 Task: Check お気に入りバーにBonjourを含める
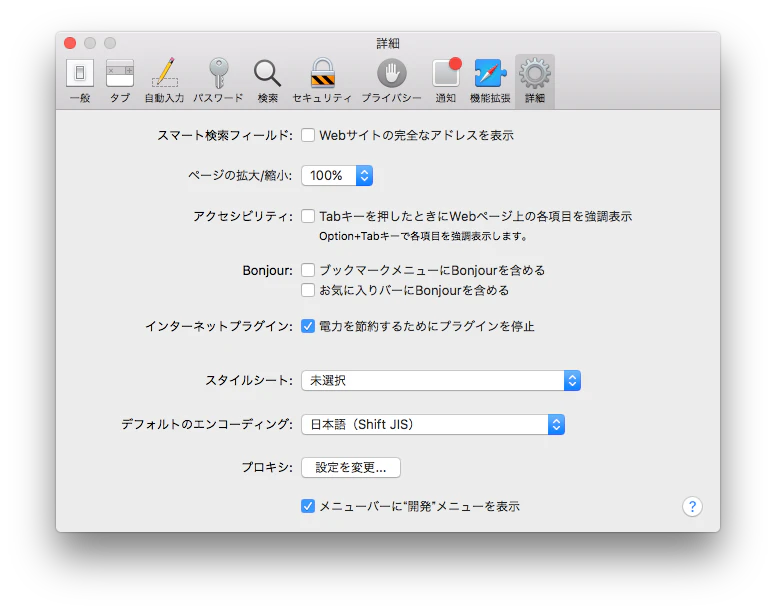click(x=308, y=290)
